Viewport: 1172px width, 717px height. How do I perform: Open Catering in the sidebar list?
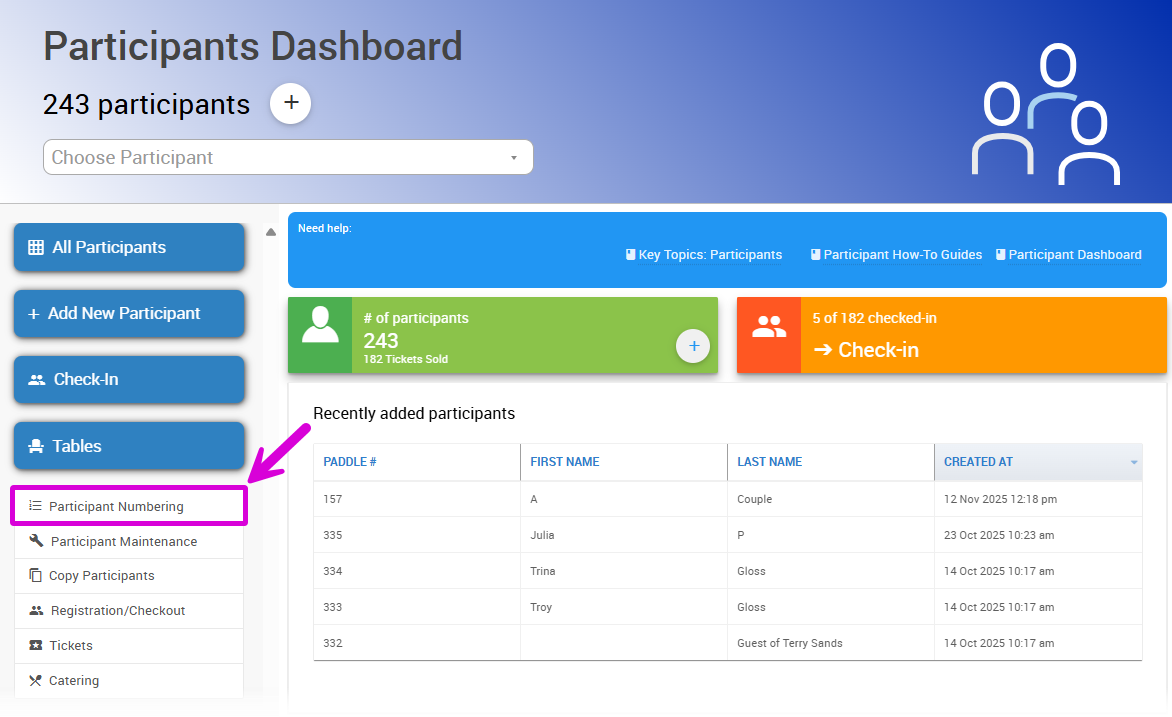[74, 681]
